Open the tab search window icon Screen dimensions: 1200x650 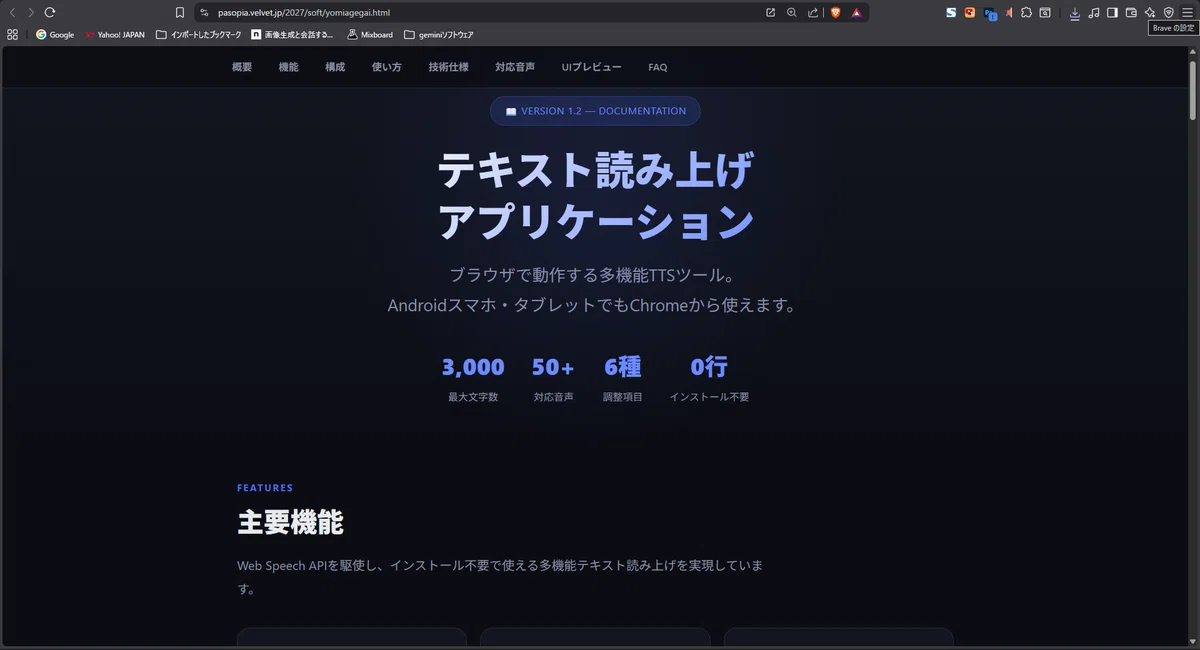(x=1045, y=12)
